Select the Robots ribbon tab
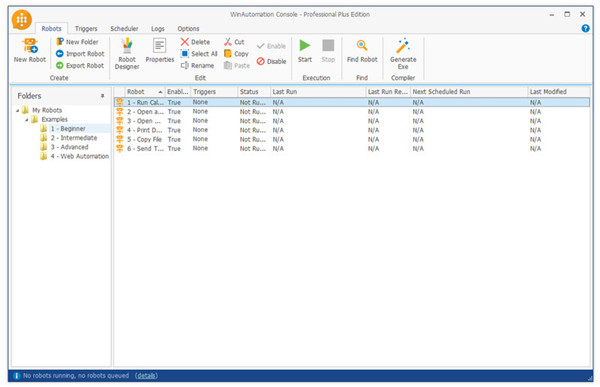This screenshot has height=387, width=600. (51, 28)
